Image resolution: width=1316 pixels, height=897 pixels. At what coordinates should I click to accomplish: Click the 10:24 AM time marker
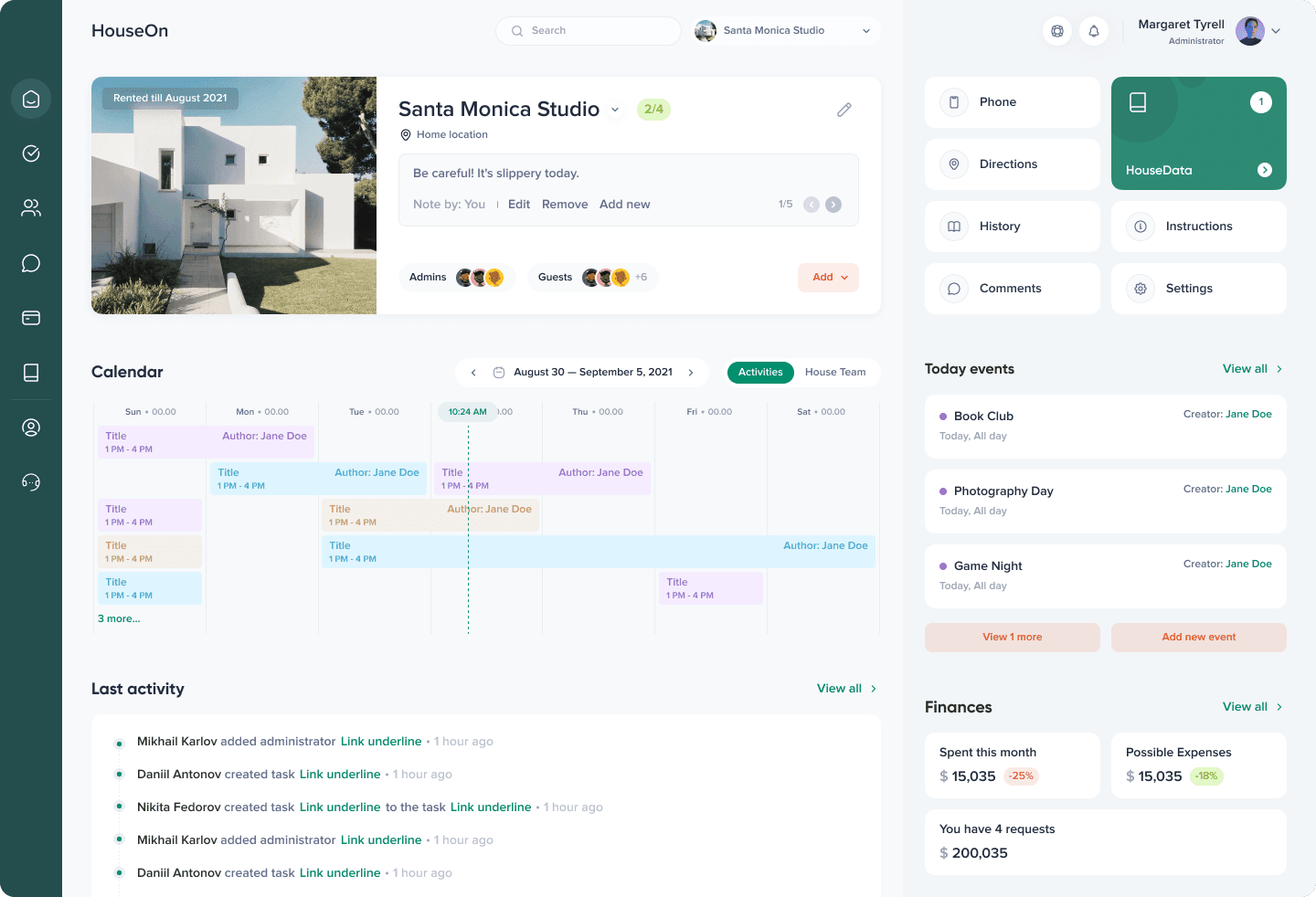click(467, 412)
